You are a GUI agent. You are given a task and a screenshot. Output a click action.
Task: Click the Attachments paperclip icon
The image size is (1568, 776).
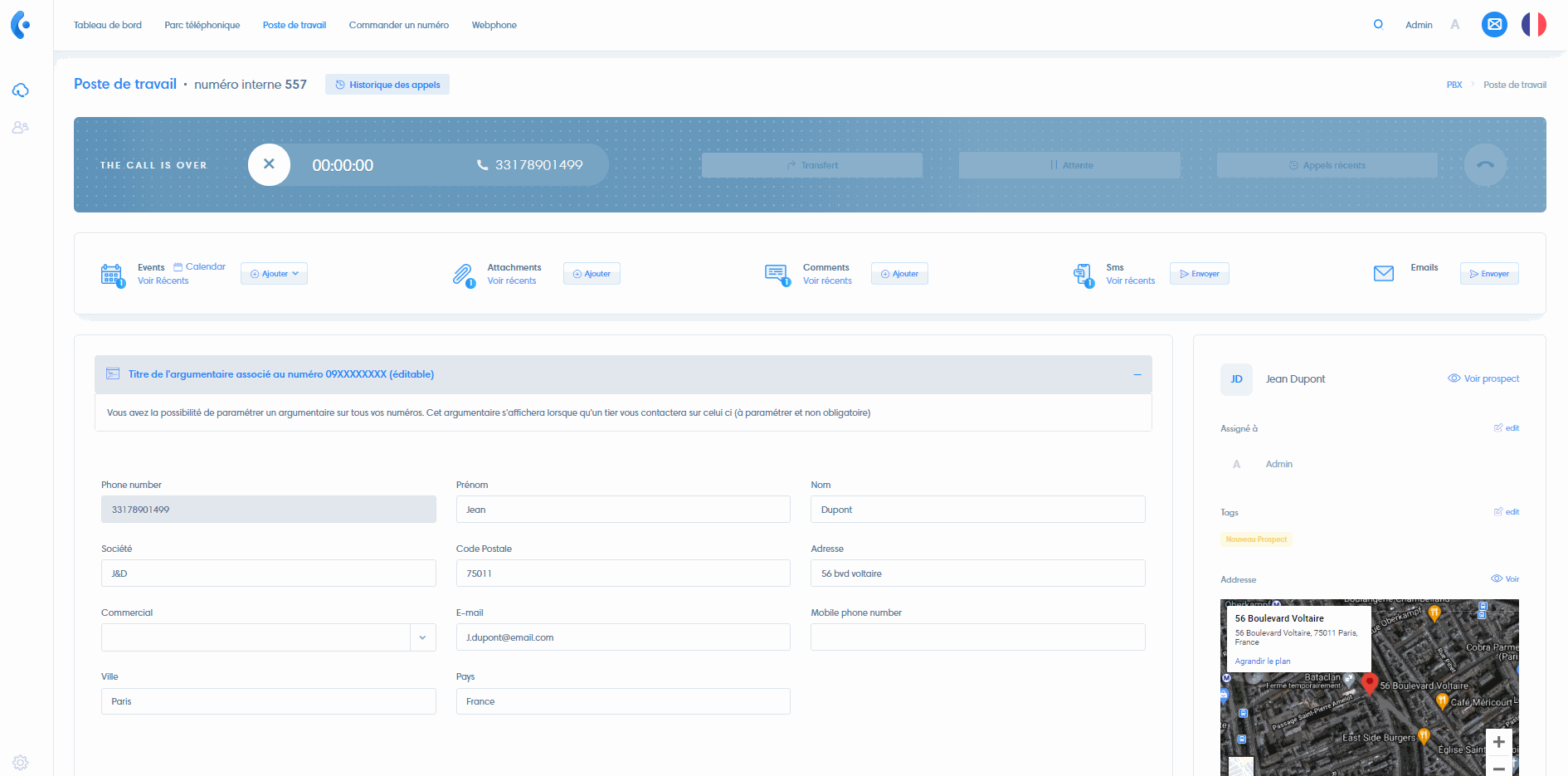point(464,274)
